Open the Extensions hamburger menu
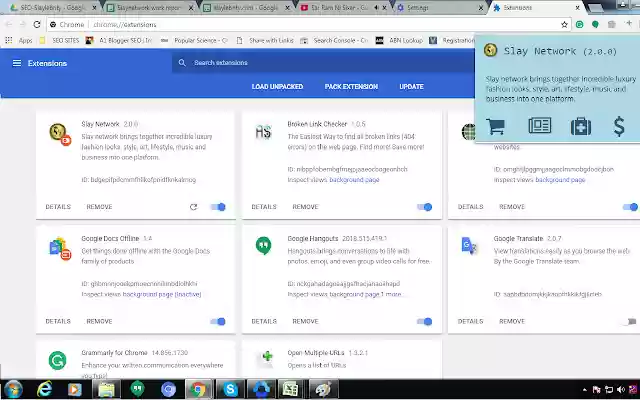The image size is (640, 400). pos(17,63)
